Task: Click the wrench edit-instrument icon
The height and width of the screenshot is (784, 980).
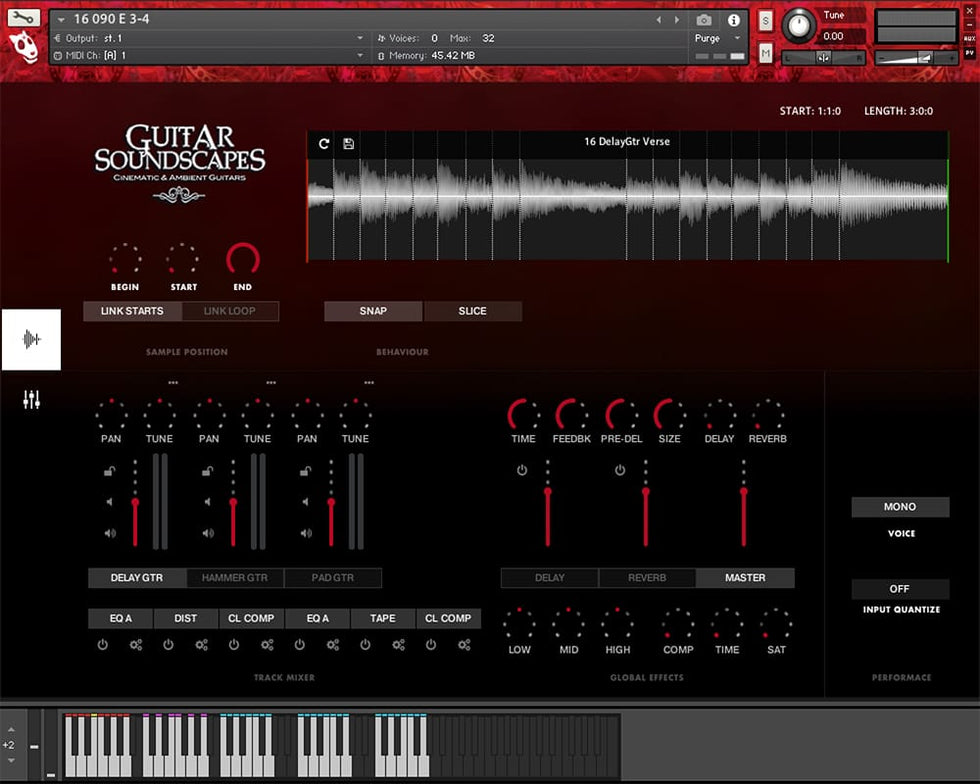Action: click(24, 18)
